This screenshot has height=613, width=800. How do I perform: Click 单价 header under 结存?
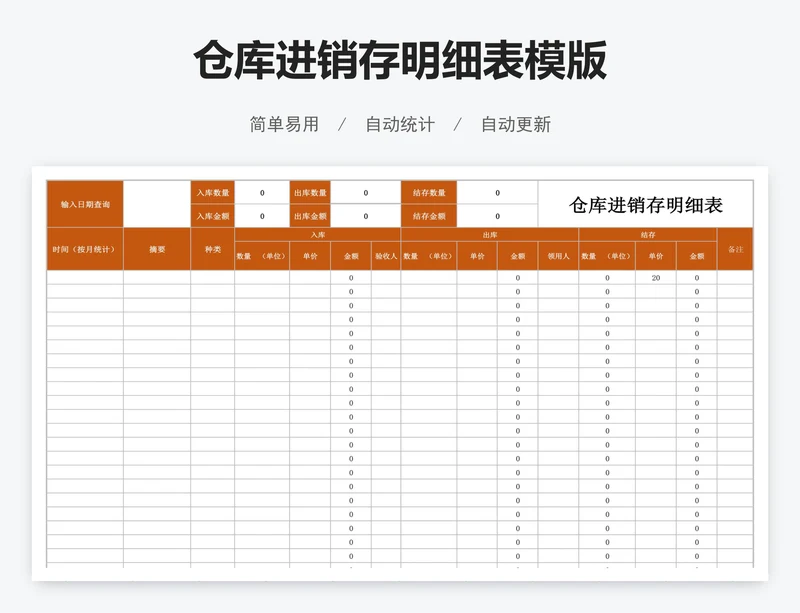656,256
